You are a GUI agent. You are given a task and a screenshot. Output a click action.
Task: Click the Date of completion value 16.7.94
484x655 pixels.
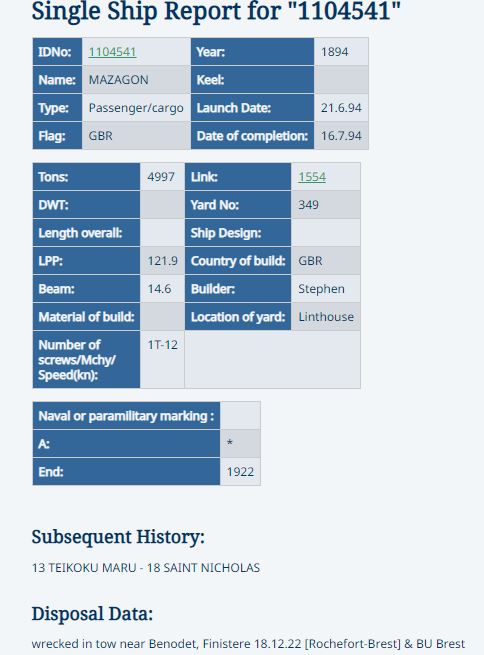[x=341, y=136]
